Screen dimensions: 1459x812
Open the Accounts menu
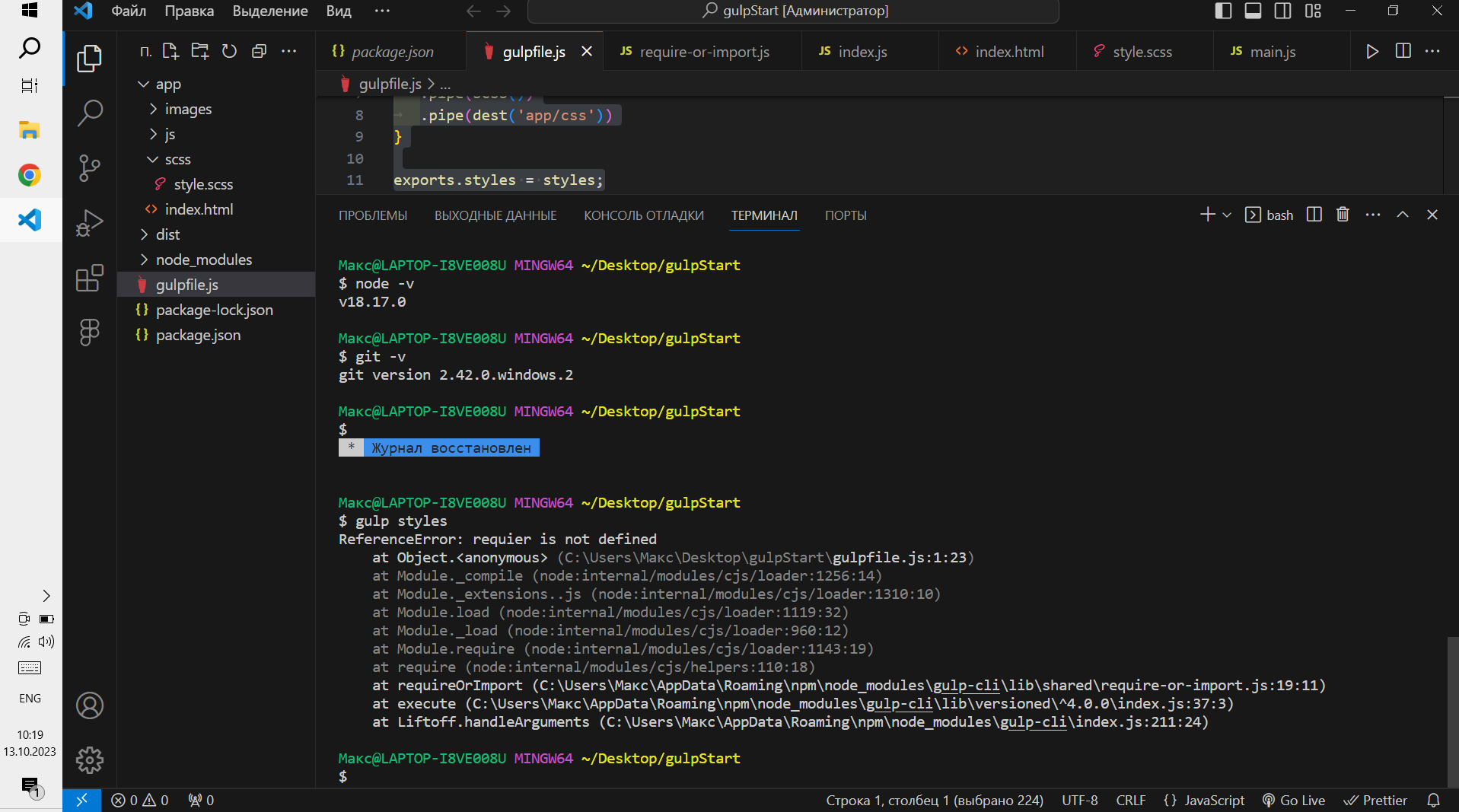90,705
